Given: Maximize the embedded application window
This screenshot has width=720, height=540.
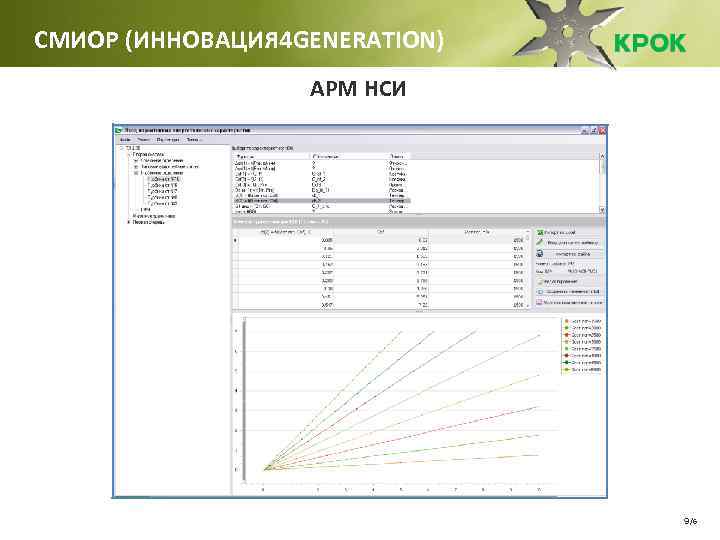Looking at the screenshot, I should point(594,131).
